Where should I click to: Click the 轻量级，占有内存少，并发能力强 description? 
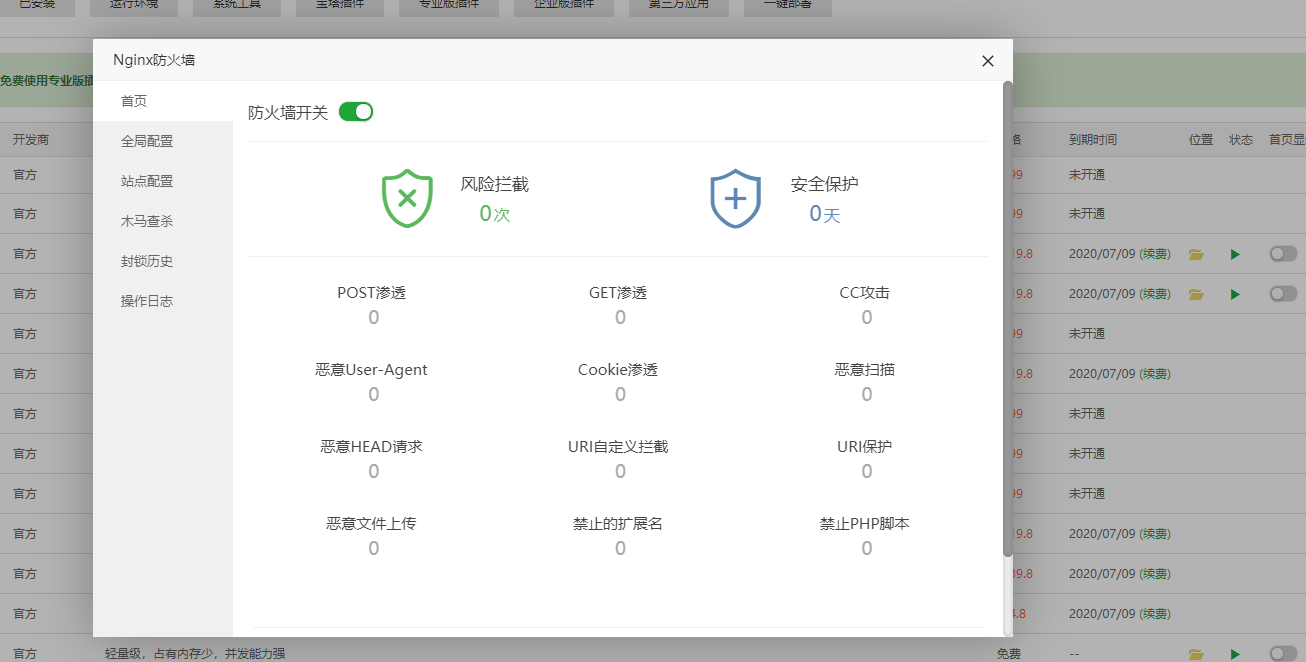coord(195,654)
